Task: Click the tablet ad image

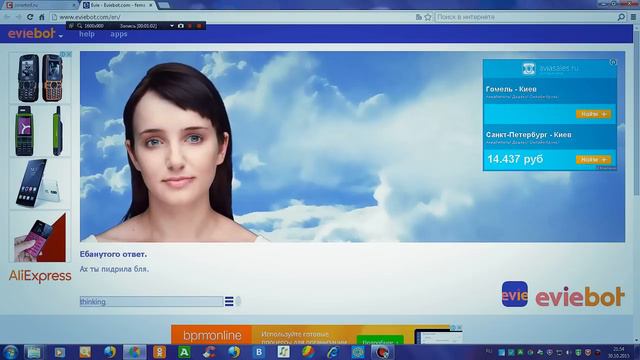Action: point(40,184)
